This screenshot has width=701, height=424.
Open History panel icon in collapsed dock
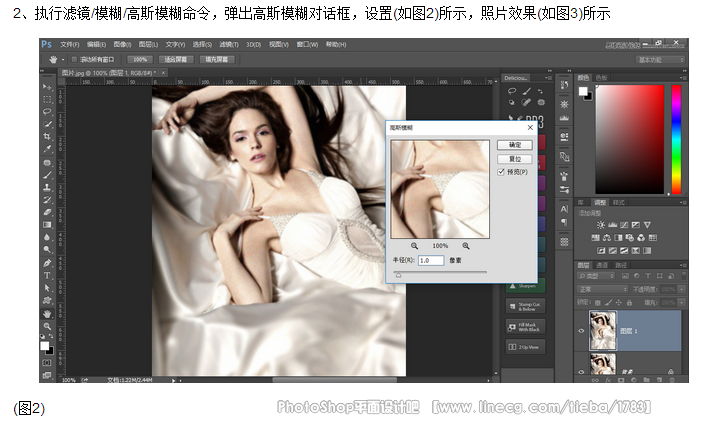pos(564,85)
